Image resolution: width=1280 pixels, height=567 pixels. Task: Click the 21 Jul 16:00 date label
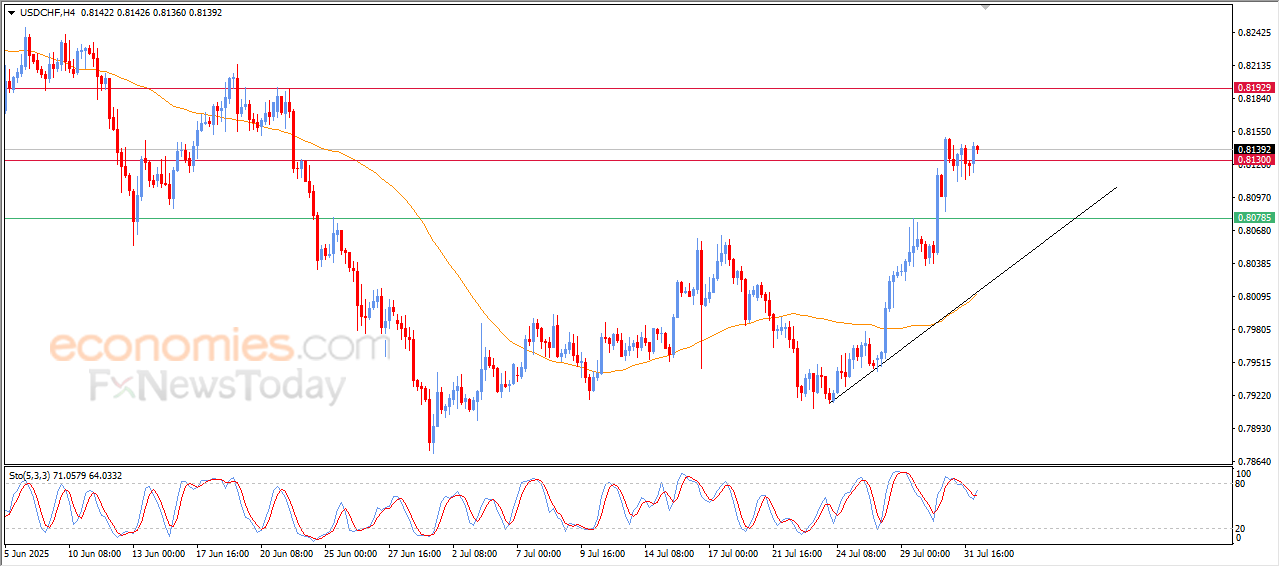click(795, 553)
